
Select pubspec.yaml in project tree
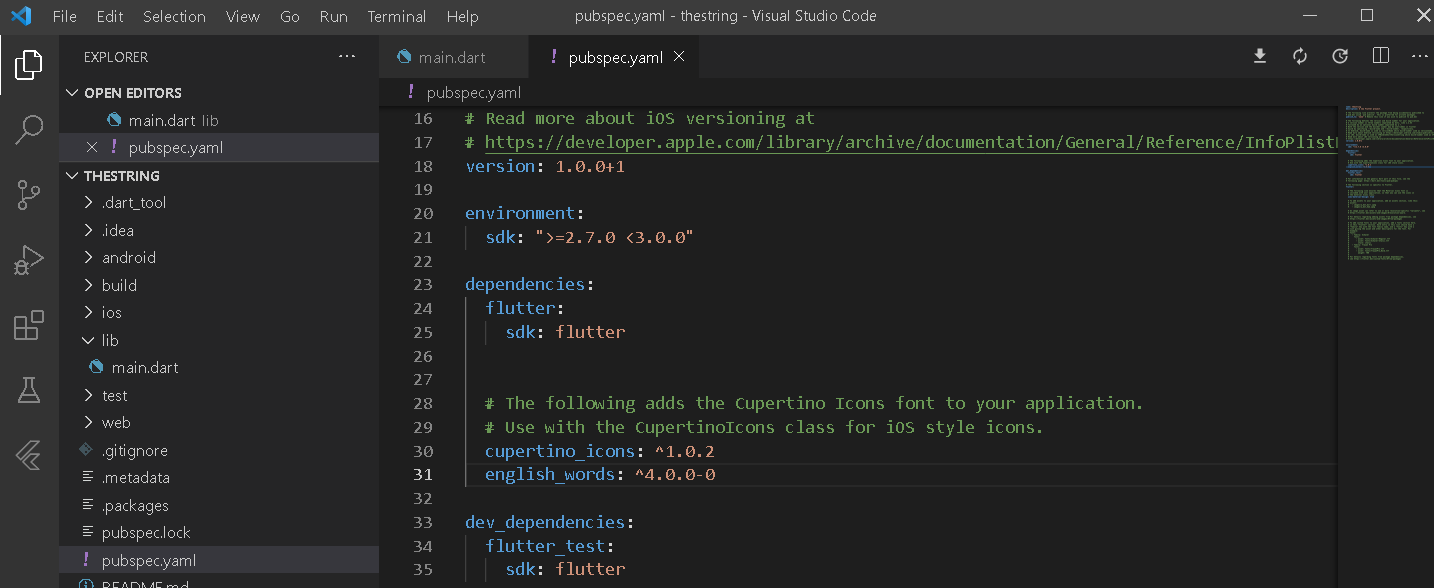[219, 560]
